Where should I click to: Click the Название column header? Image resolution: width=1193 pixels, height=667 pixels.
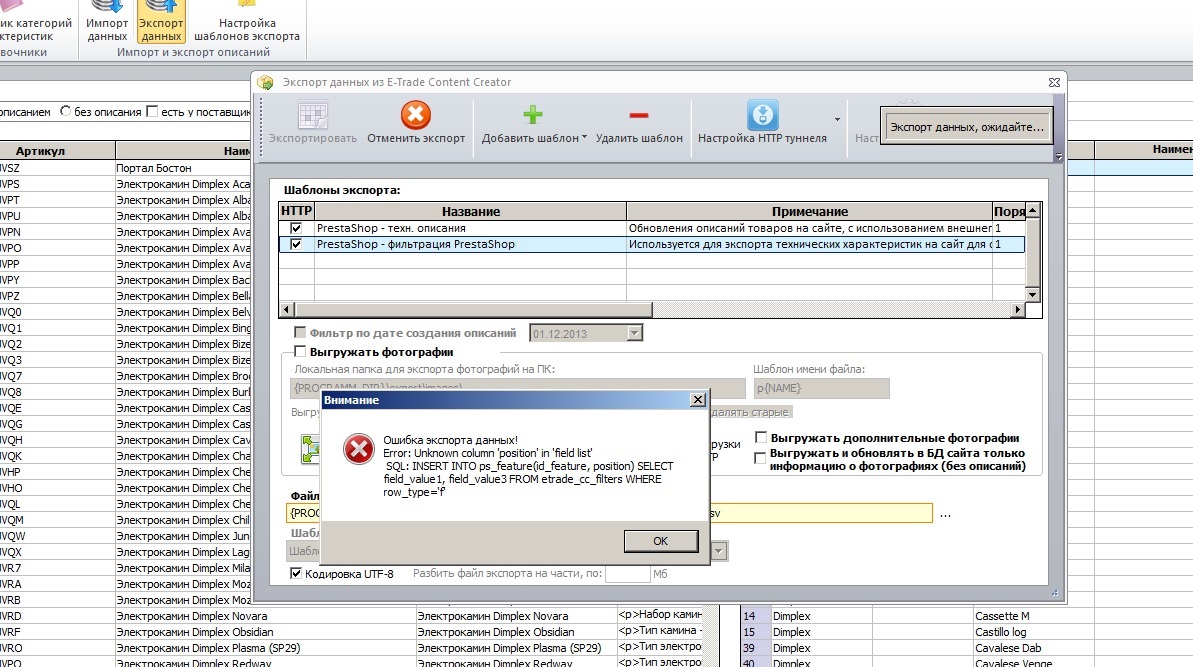470,211
